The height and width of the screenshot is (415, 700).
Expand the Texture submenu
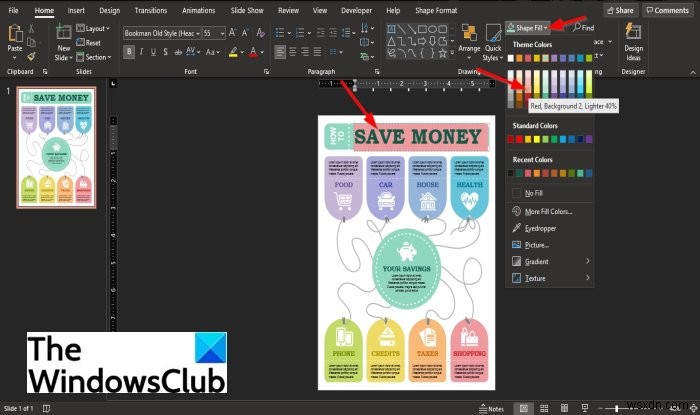[550, 278]
